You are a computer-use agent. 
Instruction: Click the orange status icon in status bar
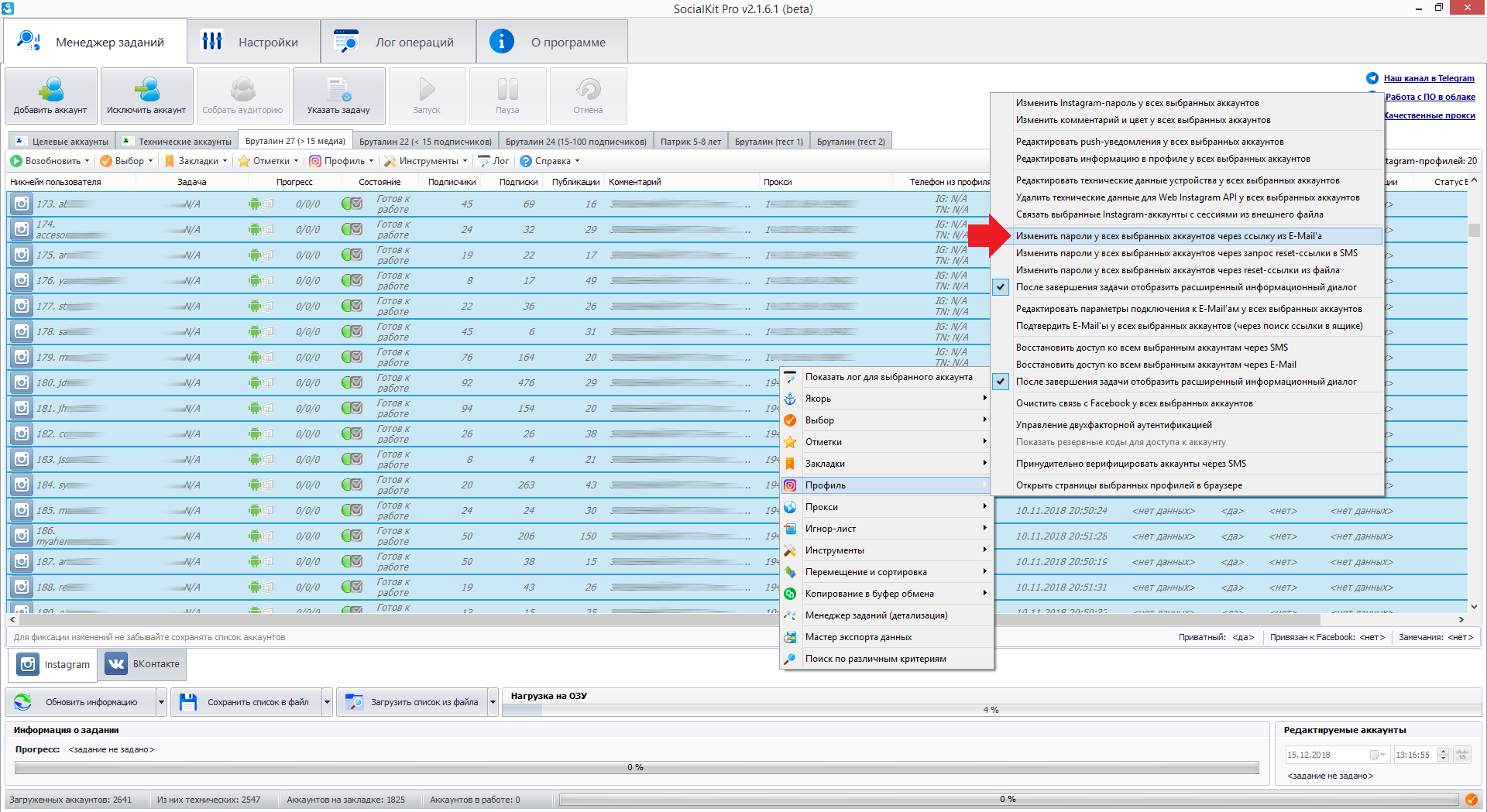pyautogui.click(x=1471, y=800)
